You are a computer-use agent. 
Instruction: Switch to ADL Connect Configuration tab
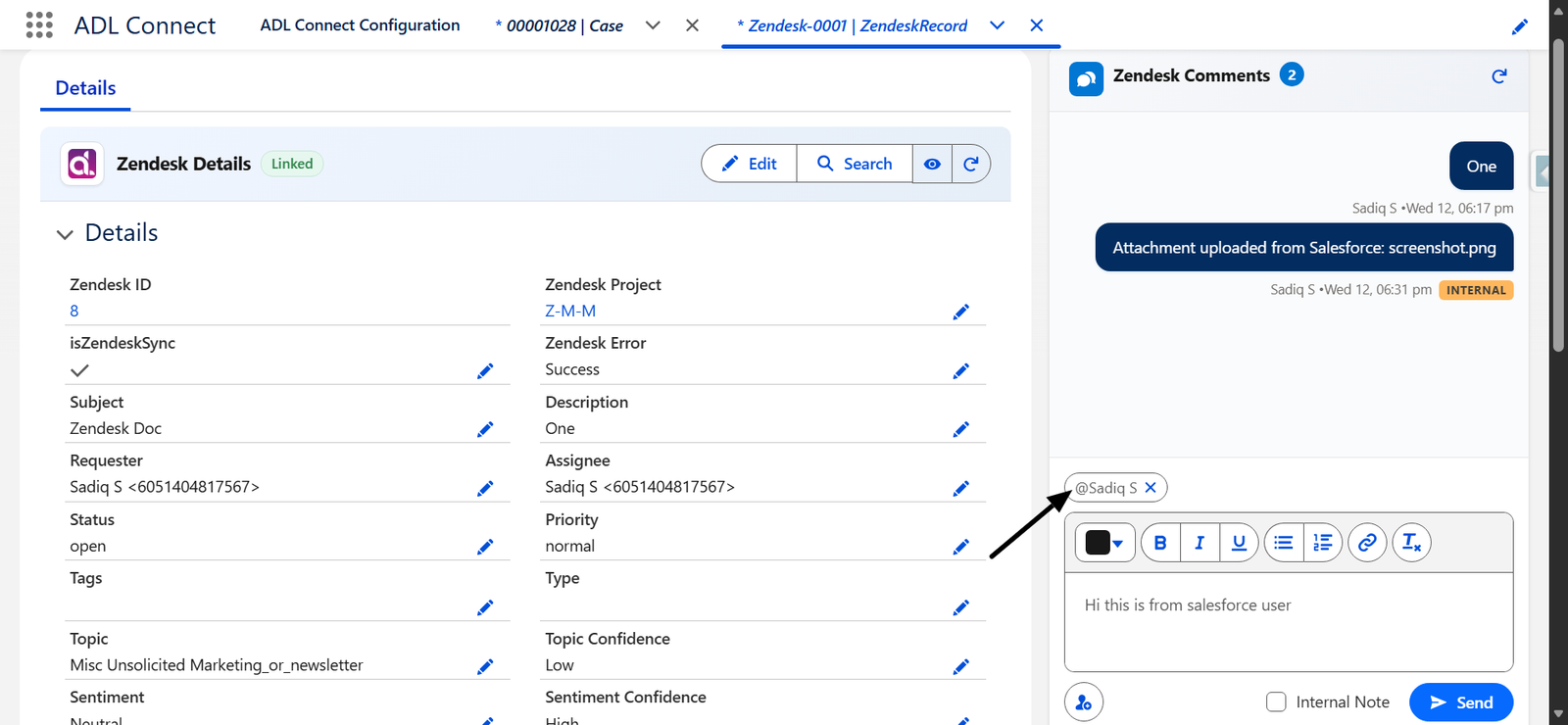360,25
